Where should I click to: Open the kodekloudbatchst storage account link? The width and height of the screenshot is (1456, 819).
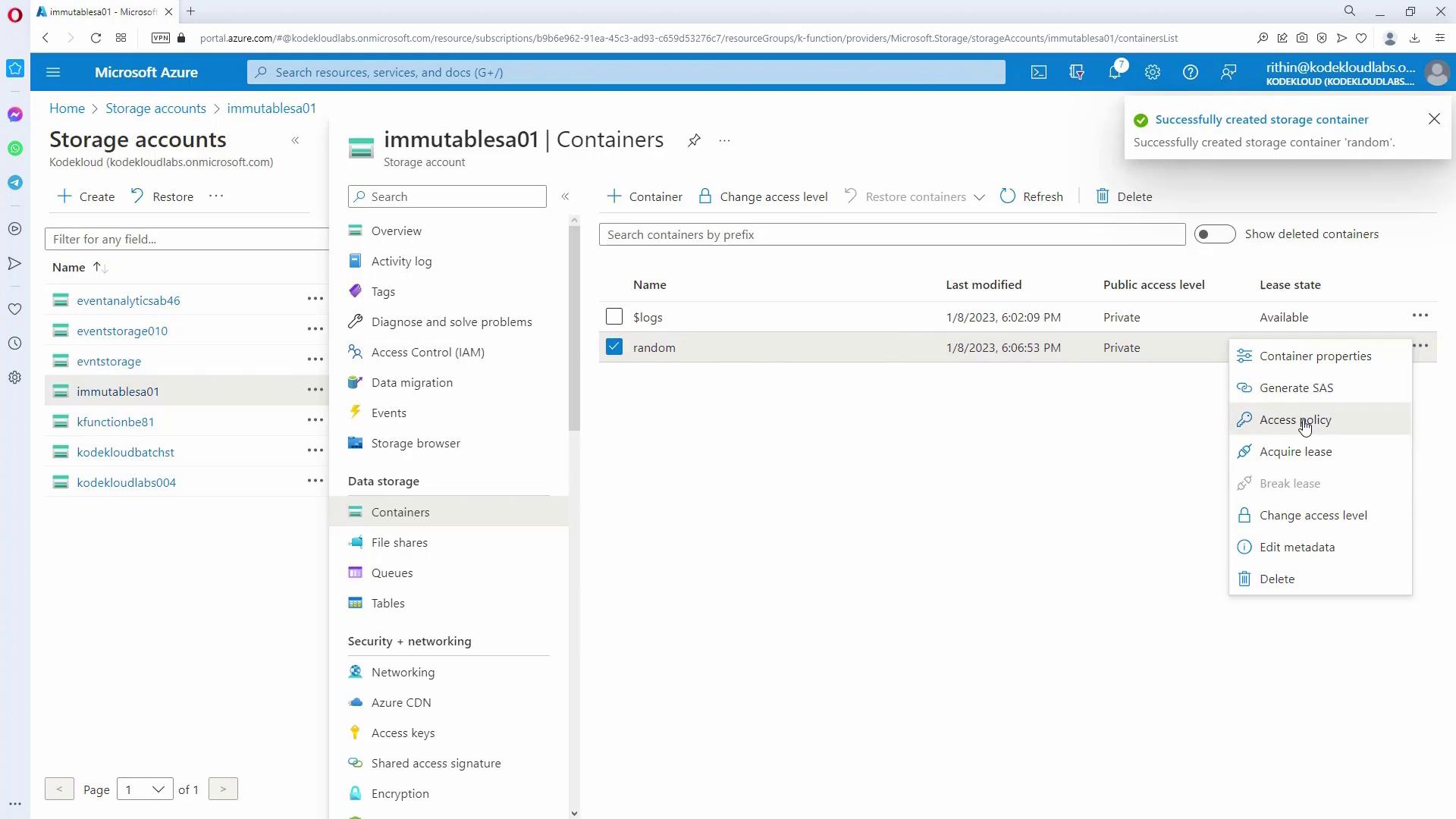tap(125, 452)
